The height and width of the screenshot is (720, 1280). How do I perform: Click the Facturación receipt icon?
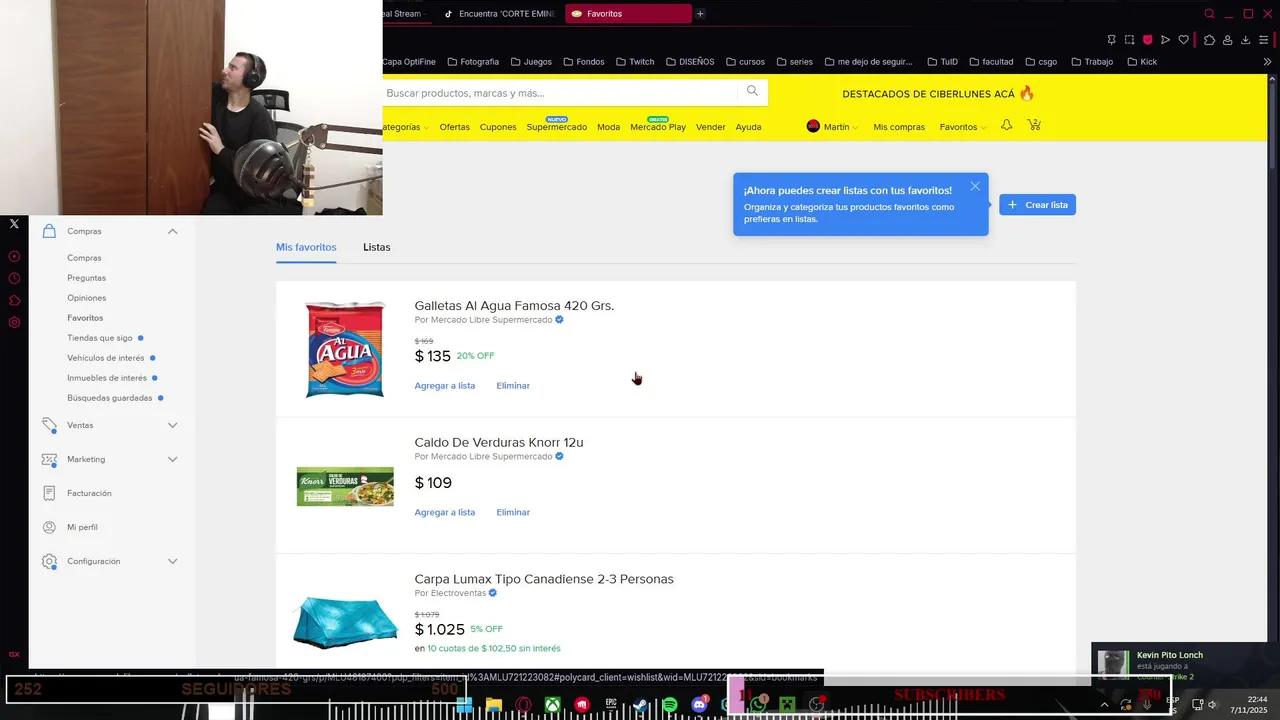click(49, 493)
